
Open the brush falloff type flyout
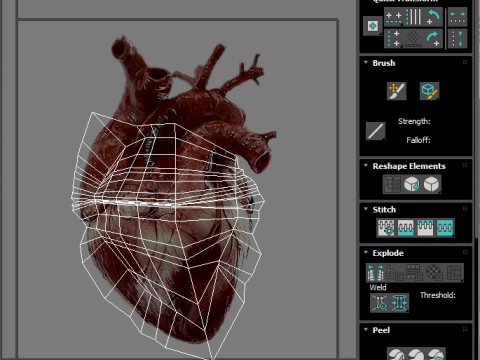pyautogui.click(x=376, y=131)
